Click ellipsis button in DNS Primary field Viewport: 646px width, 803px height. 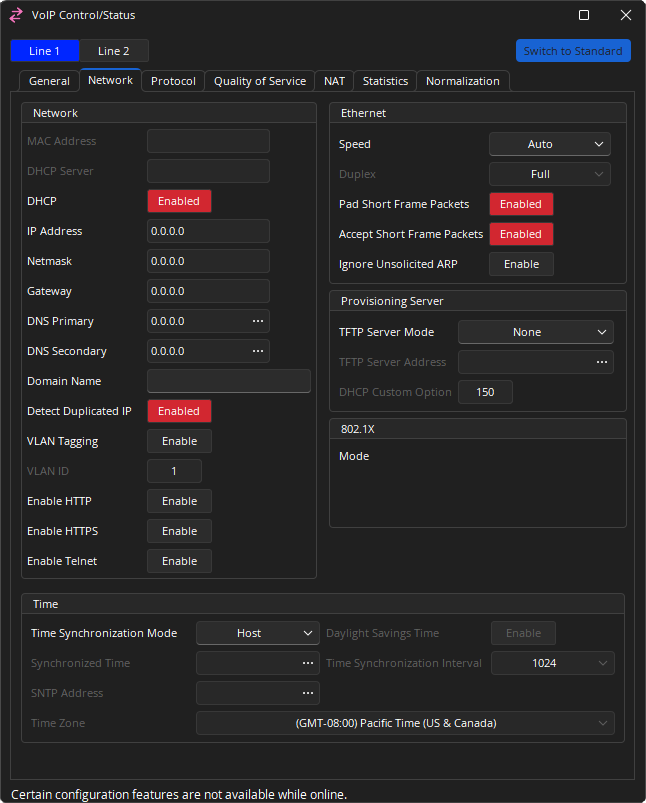258,321
